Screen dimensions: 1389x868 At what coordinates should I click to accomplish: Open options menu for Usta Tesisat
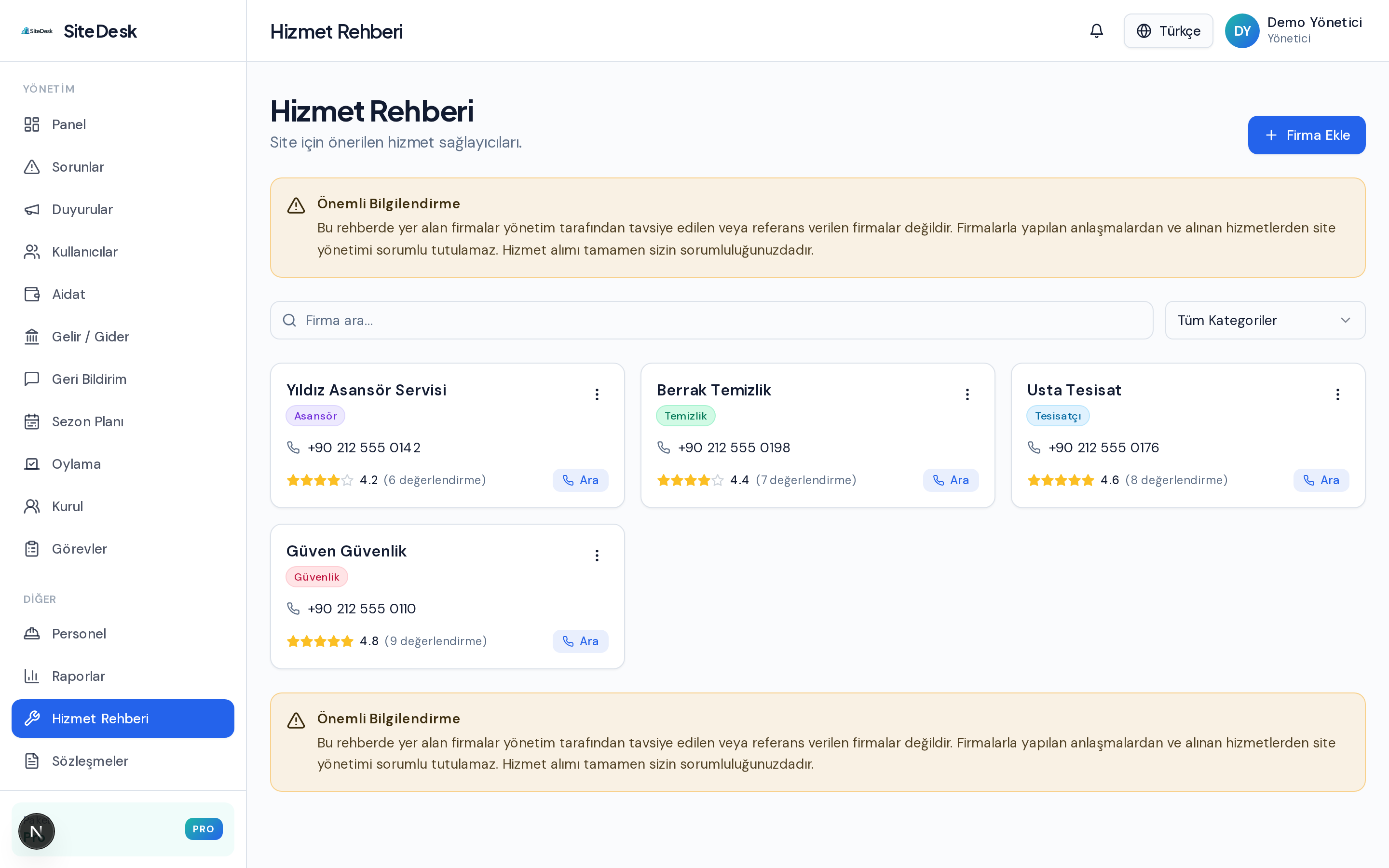point(1337,394)
